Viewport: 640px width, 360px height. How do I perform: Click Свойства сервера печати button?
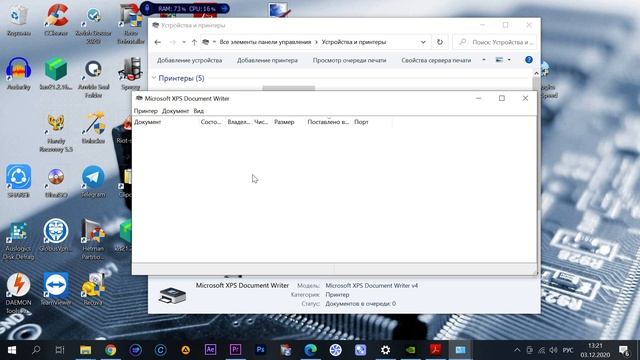(x=436, y=60)
